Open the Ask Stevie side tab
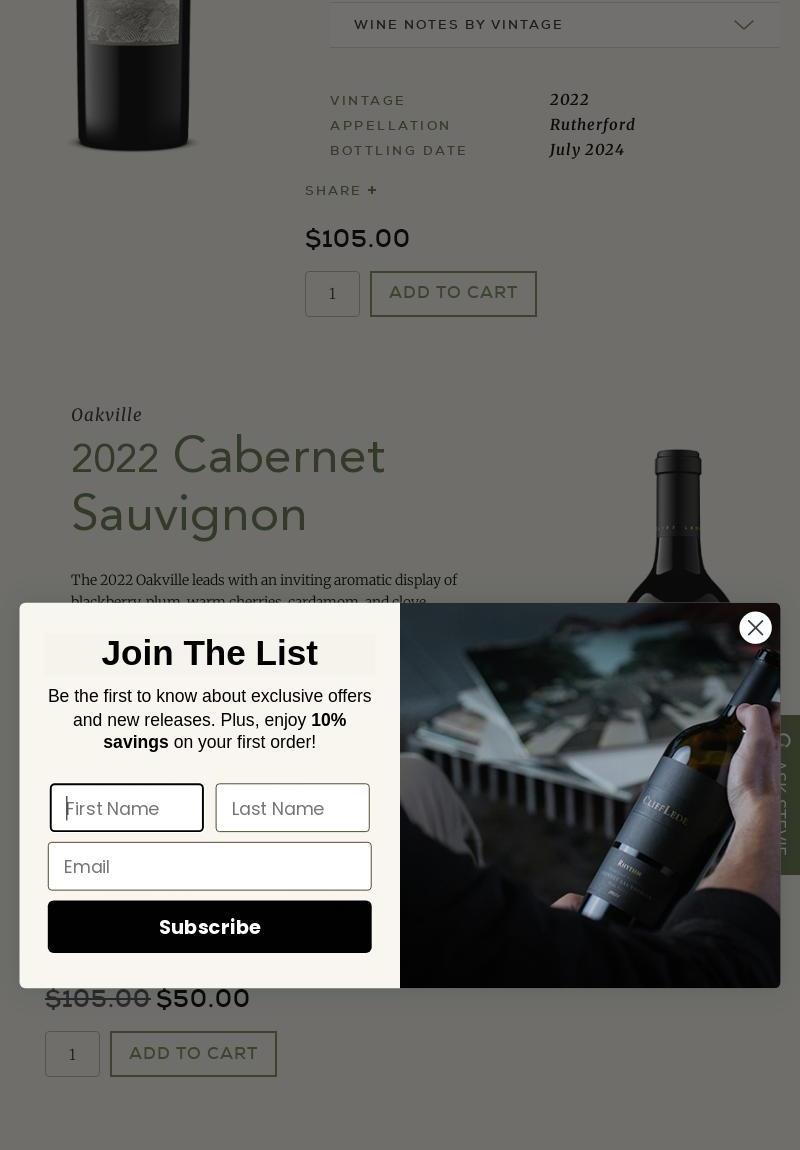This screenshot has width=800, height=1150. coord(790,794)
